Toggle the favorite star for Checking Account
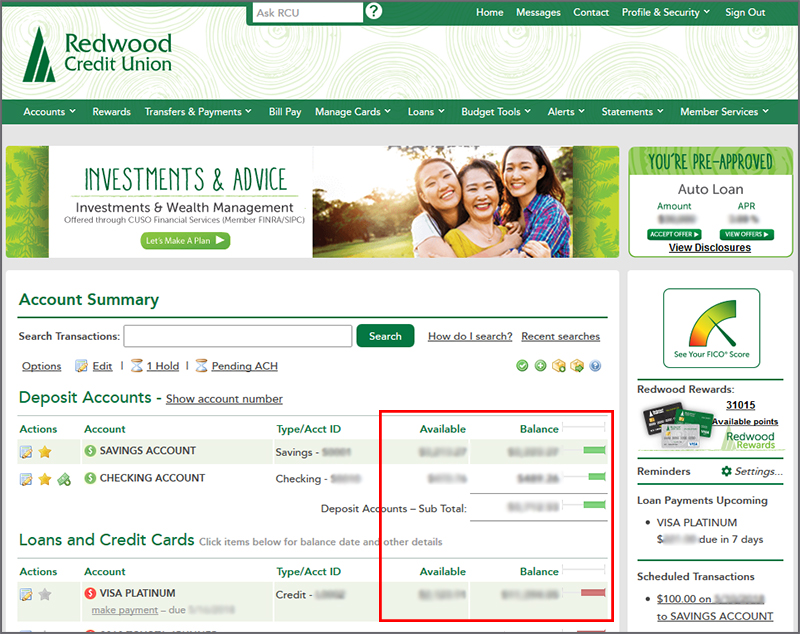Image resolution: width=800 pixels, height=634 pixels. point(45,479)
